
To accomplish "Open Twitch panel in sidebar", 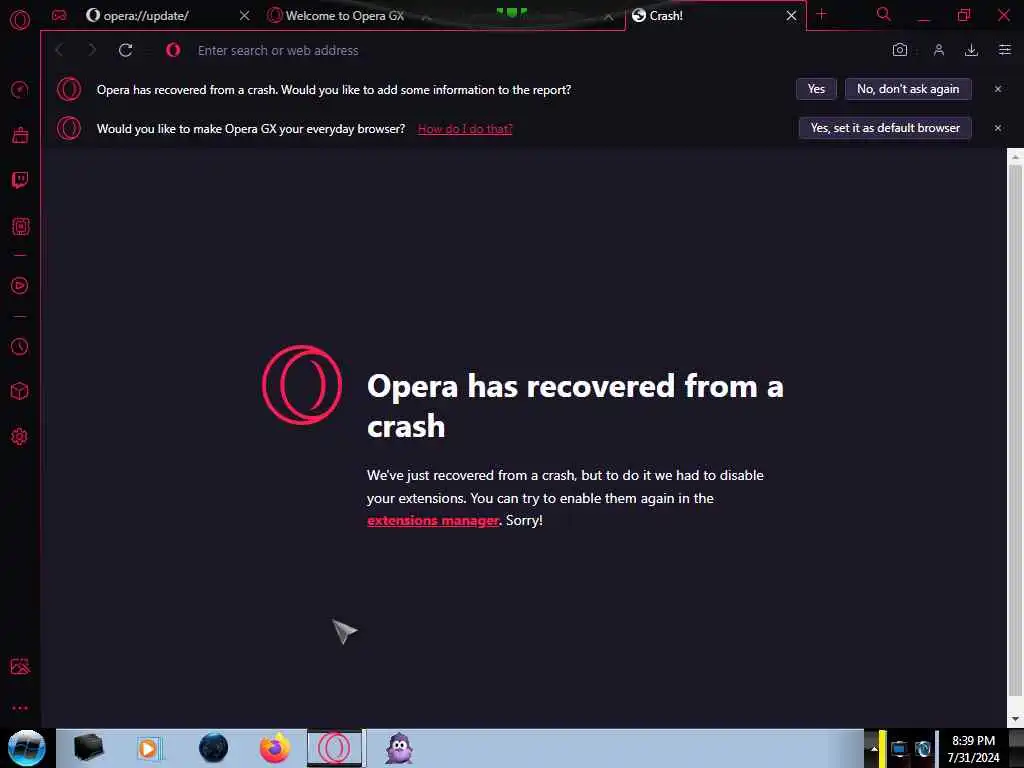I will pos(20,180).
